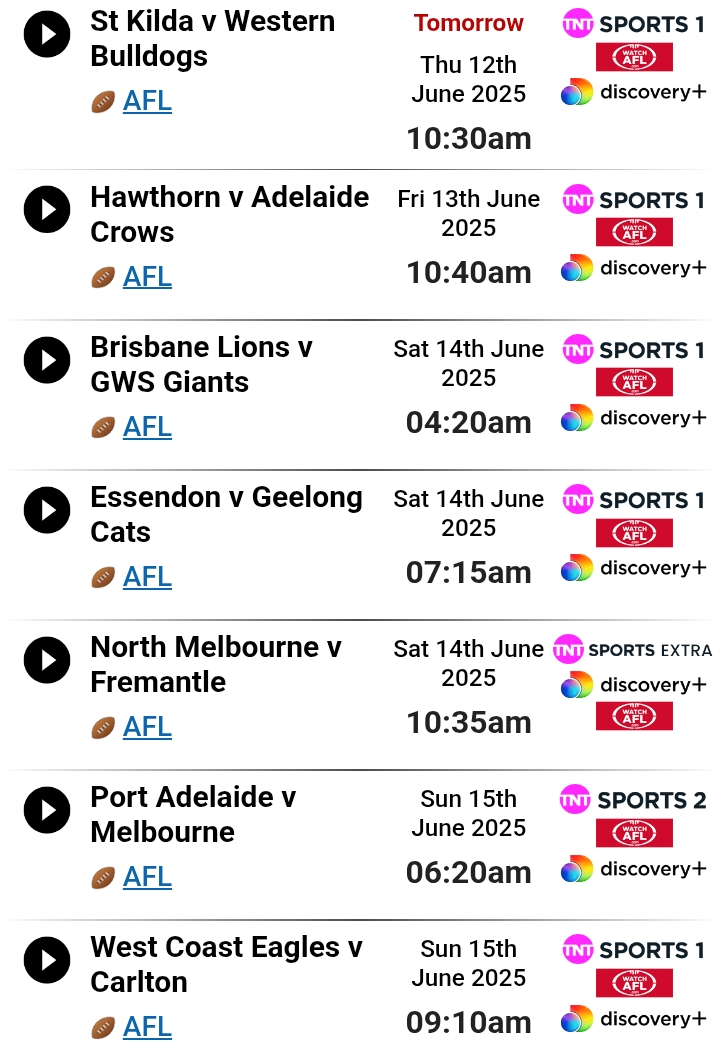This screenshot has height=1064, width=720.
Task: Click play icon for St Kilda v Western Bulldogs
Action: [x=47, y=34]
